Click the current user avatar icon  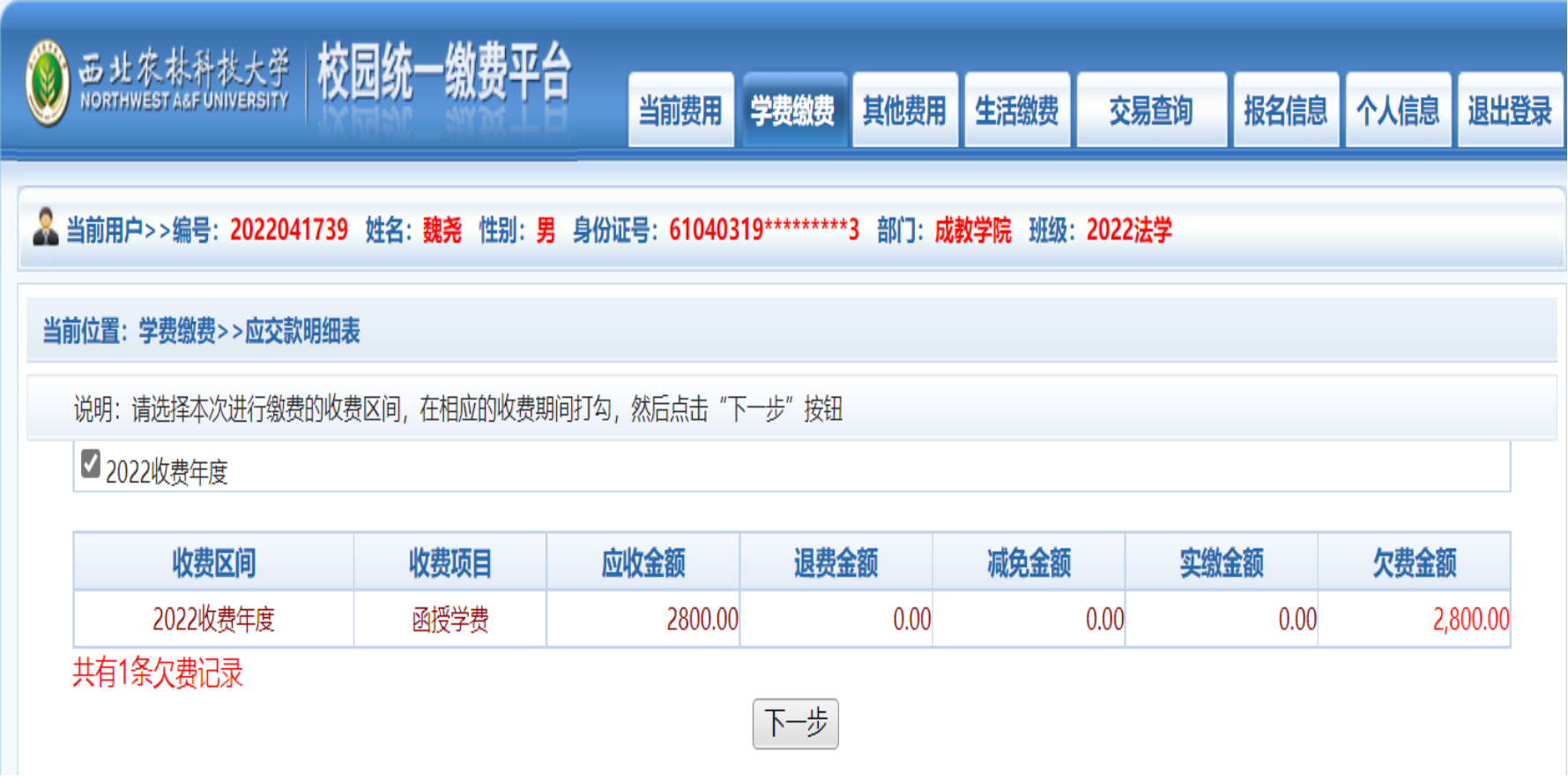[45, 228]
